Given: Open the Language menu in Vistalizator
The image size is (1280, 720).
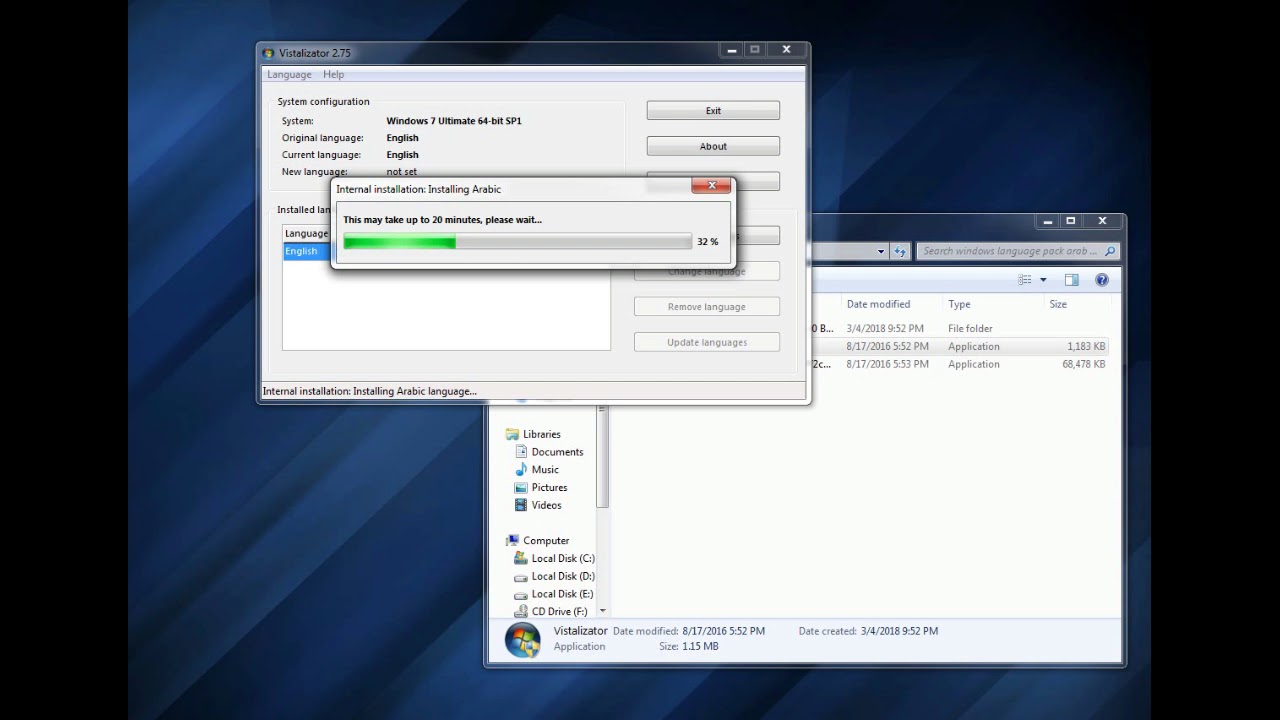Looking at the screenshot, I should pyautogui.click(x=289, y=75).
